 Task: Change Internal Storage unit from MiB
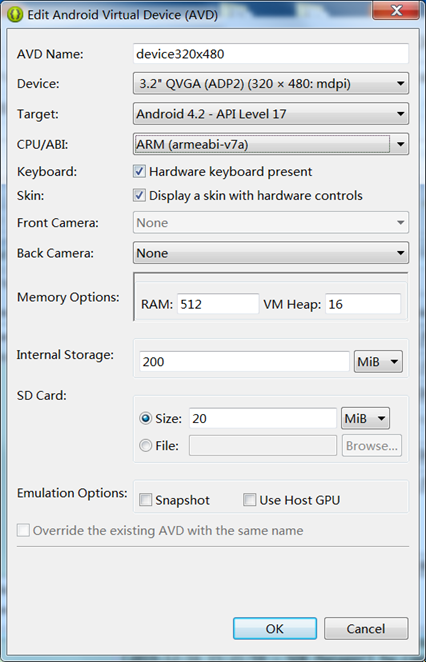[x=378, y=362]
